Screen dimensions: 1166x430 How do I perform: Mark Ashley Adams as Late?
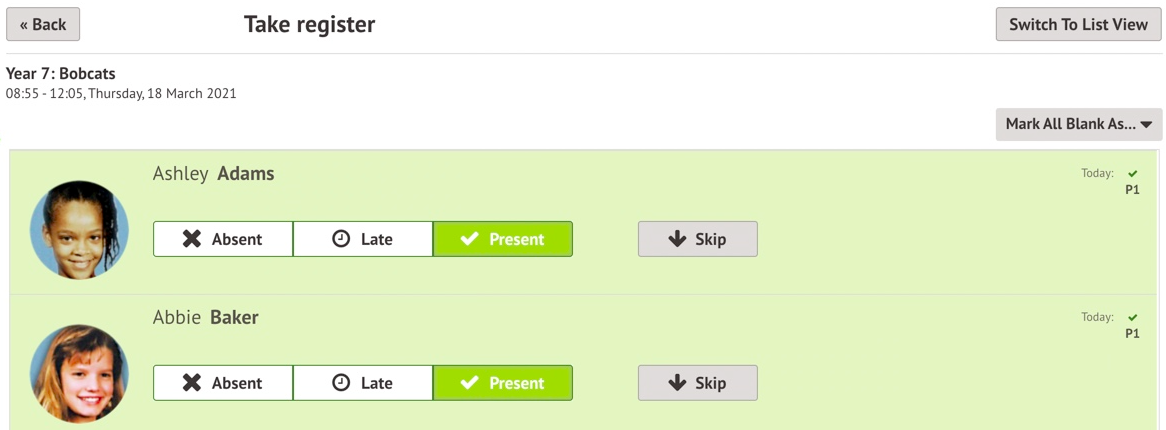pos(362,239)
